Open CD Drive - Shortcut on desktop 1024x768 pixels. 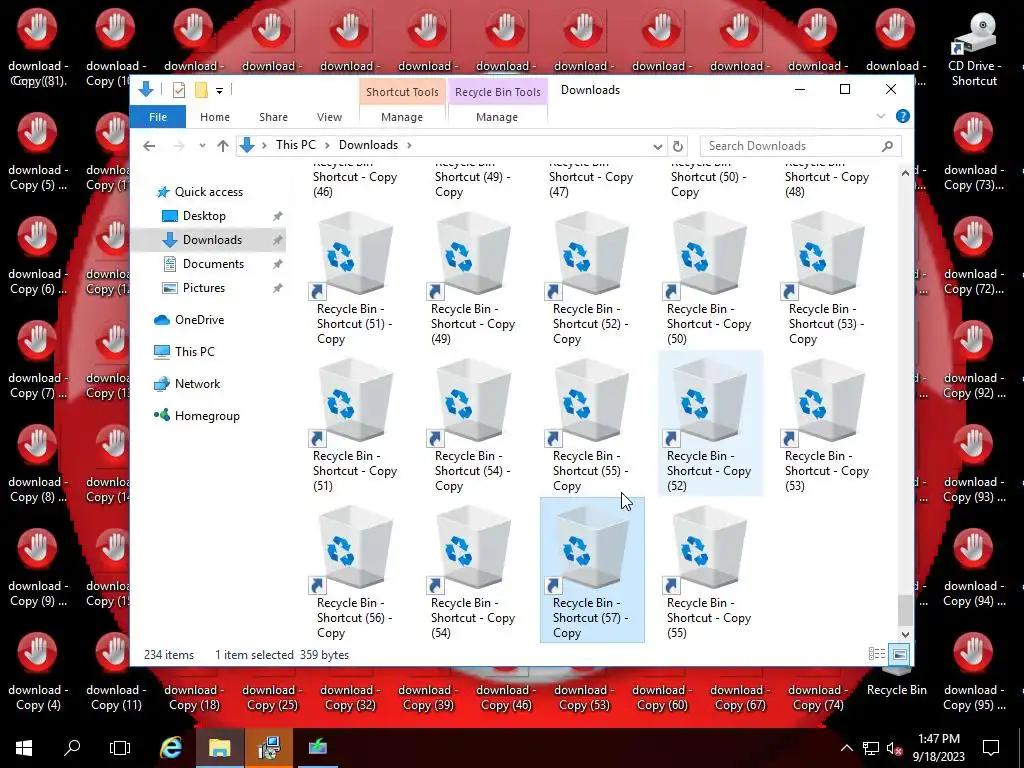tap(974, 49)
